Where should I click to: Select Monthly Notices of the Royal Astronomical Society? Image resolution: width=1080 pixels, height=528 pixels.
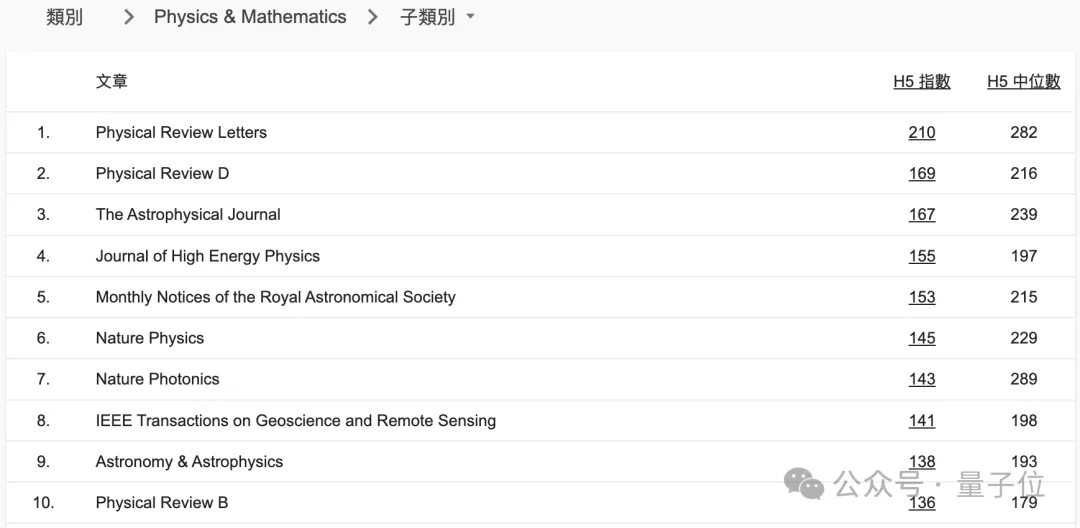point(276,297)
